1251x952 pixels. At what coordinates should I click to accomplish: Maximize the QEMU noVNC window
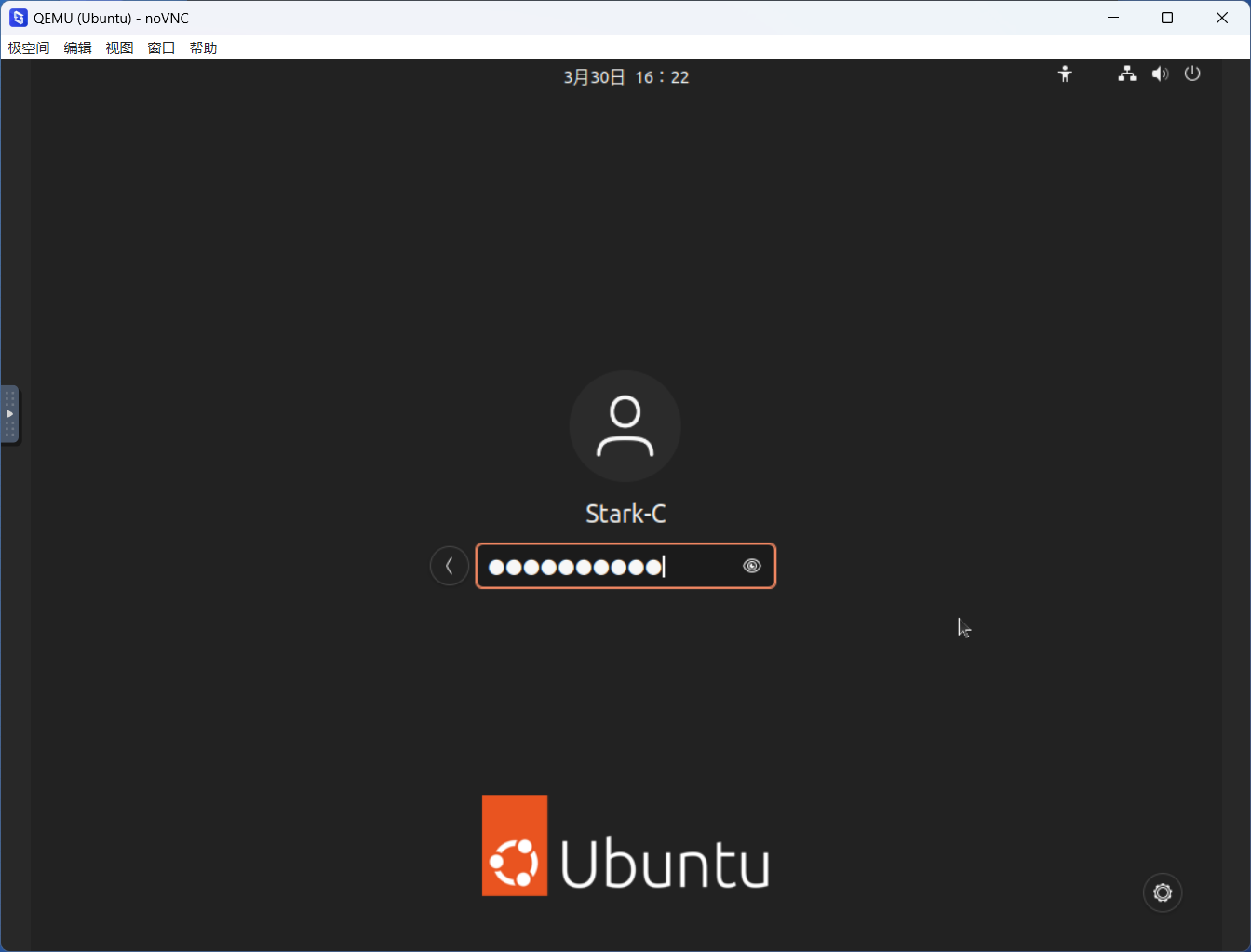point(1167,18)
